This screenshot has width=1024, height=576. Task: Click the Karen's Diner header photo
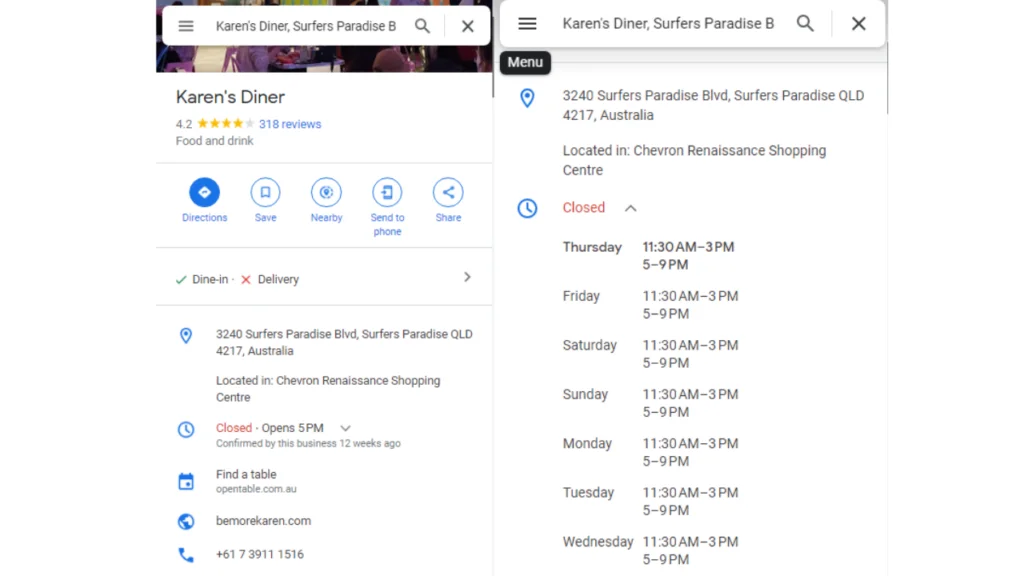324,59
